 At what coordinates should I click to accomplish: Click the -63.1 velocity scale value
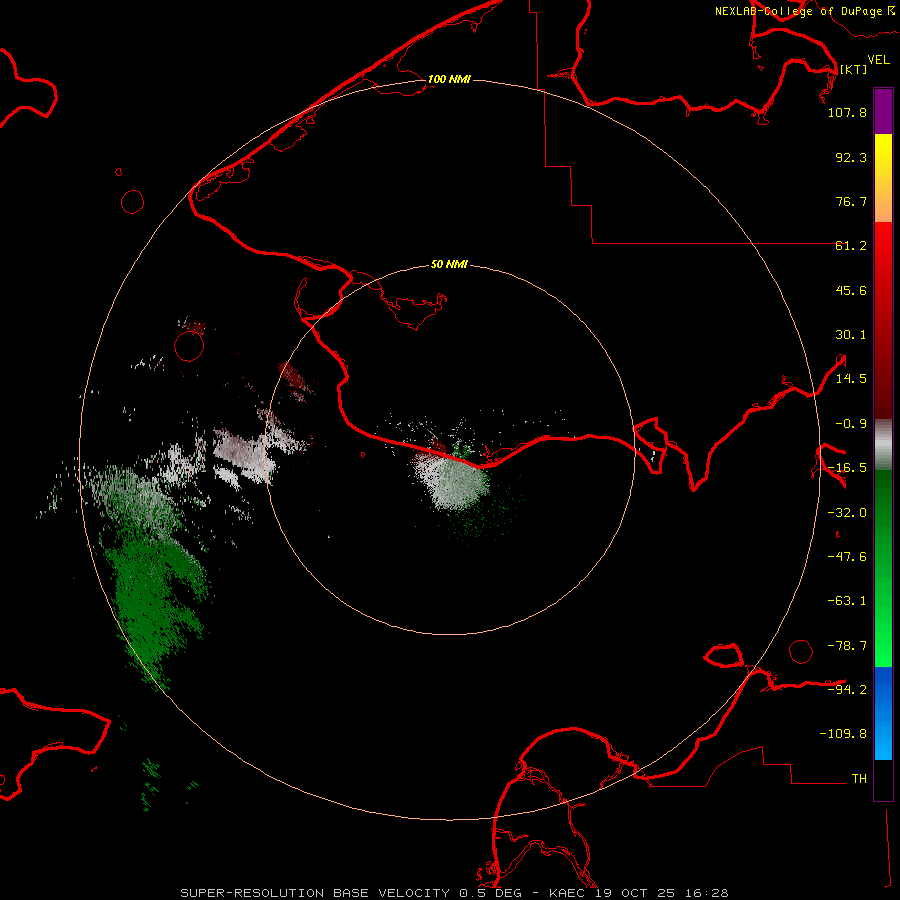[x=847, y=601]
